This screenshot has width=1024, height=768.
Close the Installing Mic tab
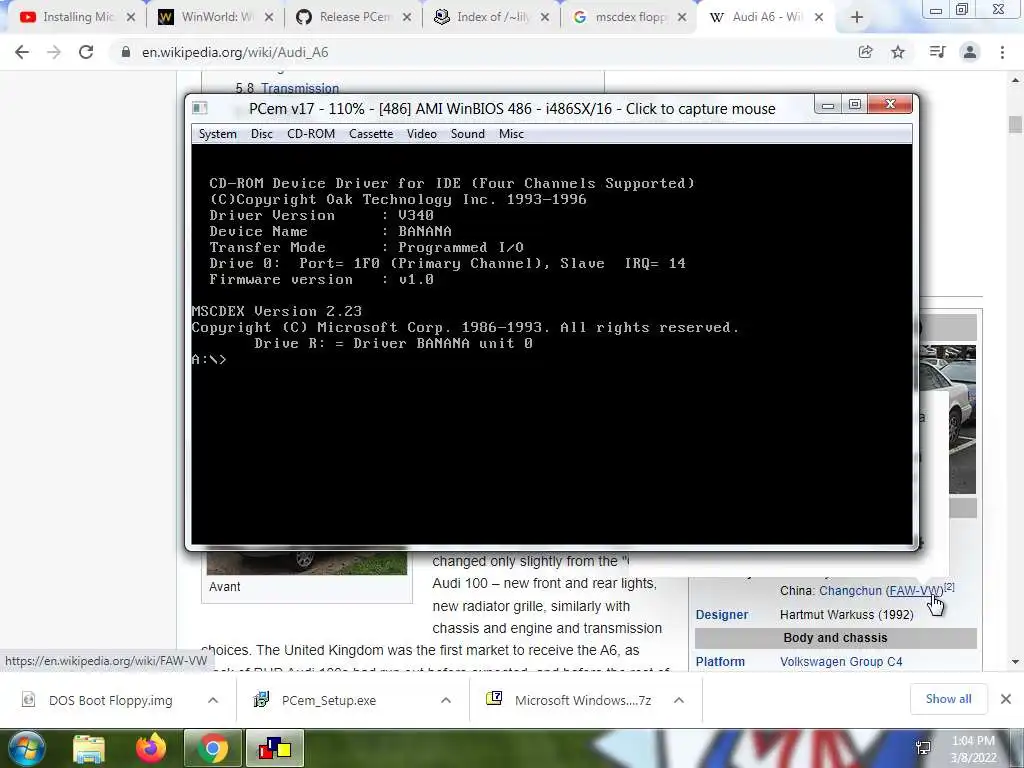click(x=131, y=18)
